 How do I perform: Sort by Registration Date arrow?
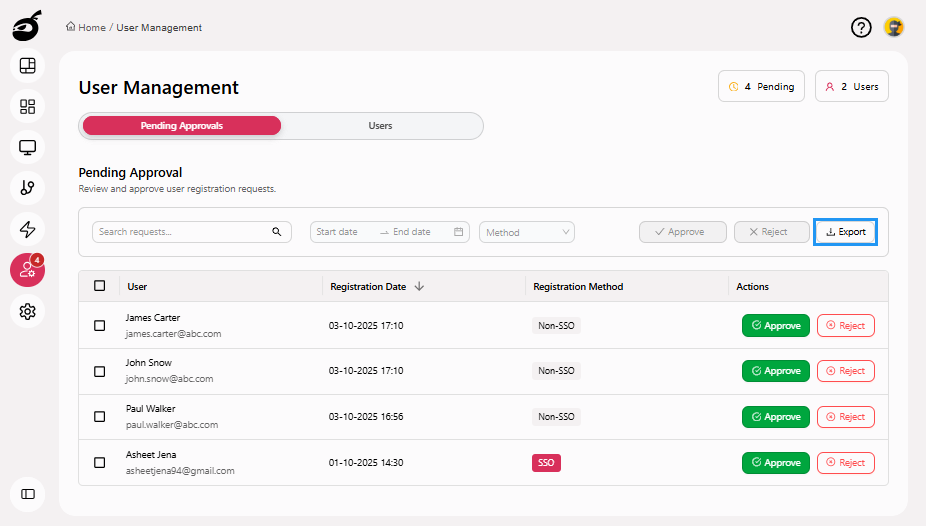419,286
